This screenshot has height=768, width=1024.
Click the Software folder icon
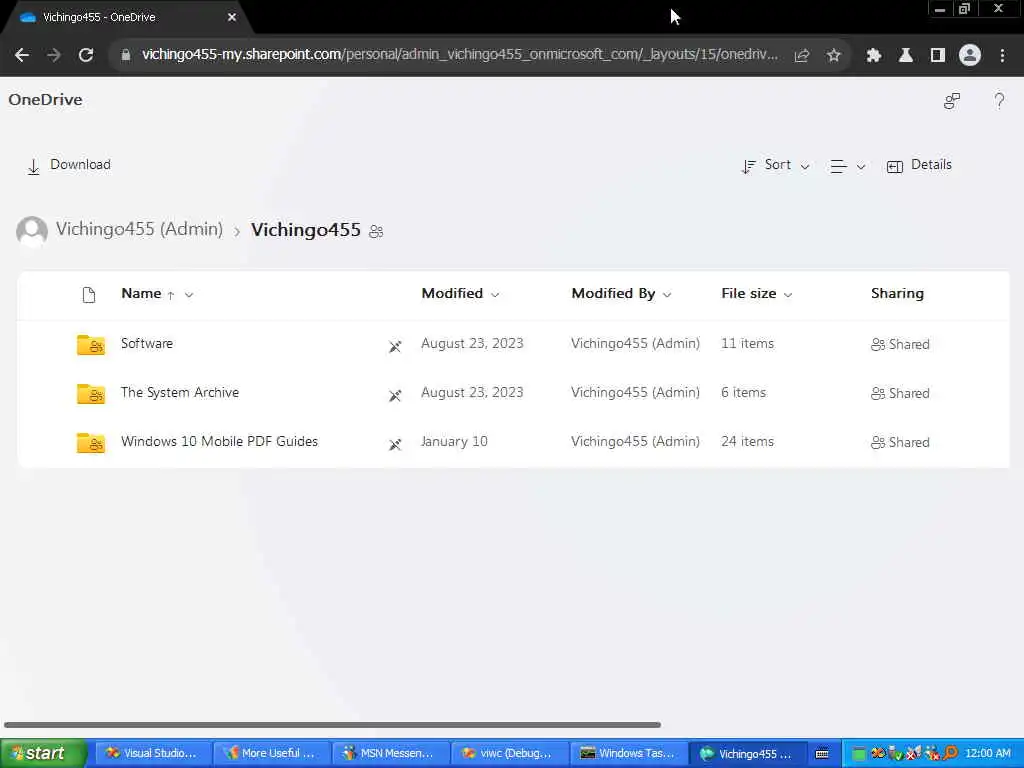[91, 344]
